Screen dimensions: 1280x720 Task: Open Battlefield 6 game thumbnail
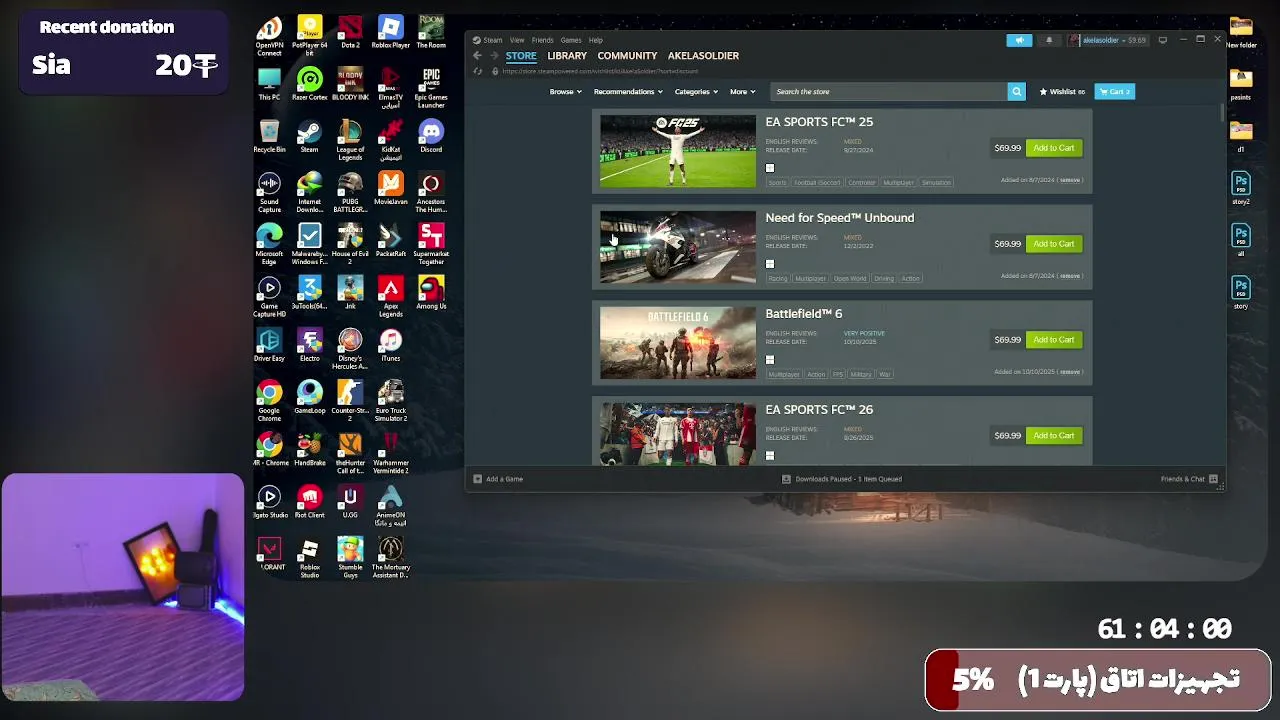pos(678,343)
